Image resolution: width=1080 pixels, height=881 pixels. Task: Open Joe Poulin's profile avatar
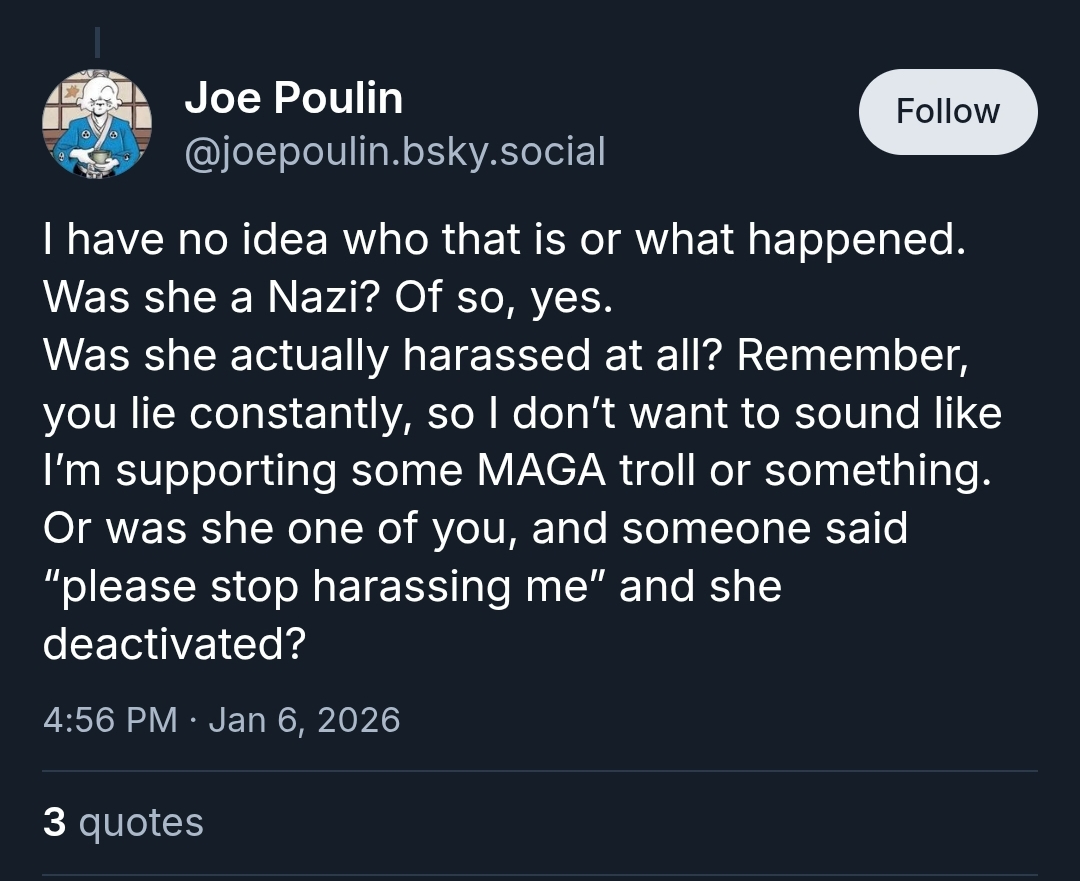point(96,123)
